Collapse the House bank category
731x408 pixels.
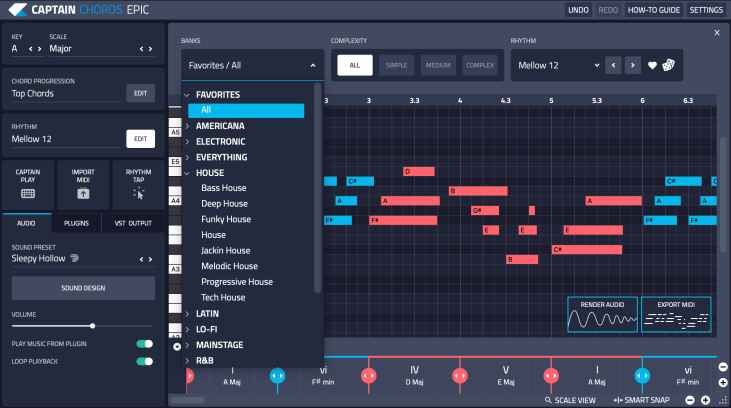pyautogui.click(x=187, y=173)
